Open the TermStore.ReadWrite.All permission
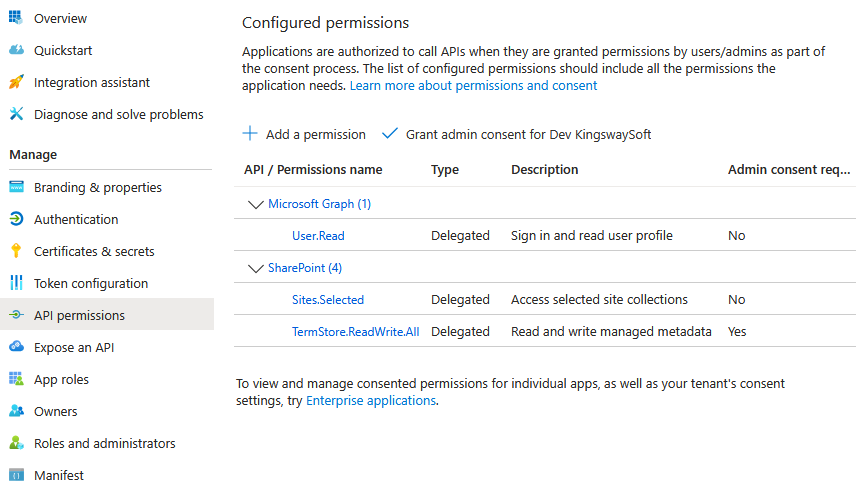 (355, 331)
